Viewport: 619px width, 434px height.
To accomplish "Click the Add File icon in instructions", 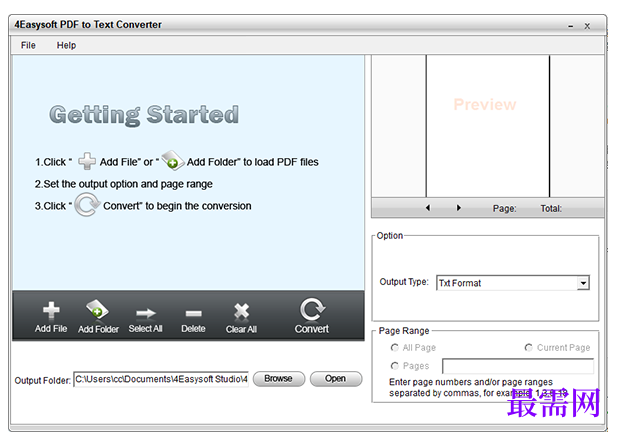I will pyautogui.click(x=87, y=161).
